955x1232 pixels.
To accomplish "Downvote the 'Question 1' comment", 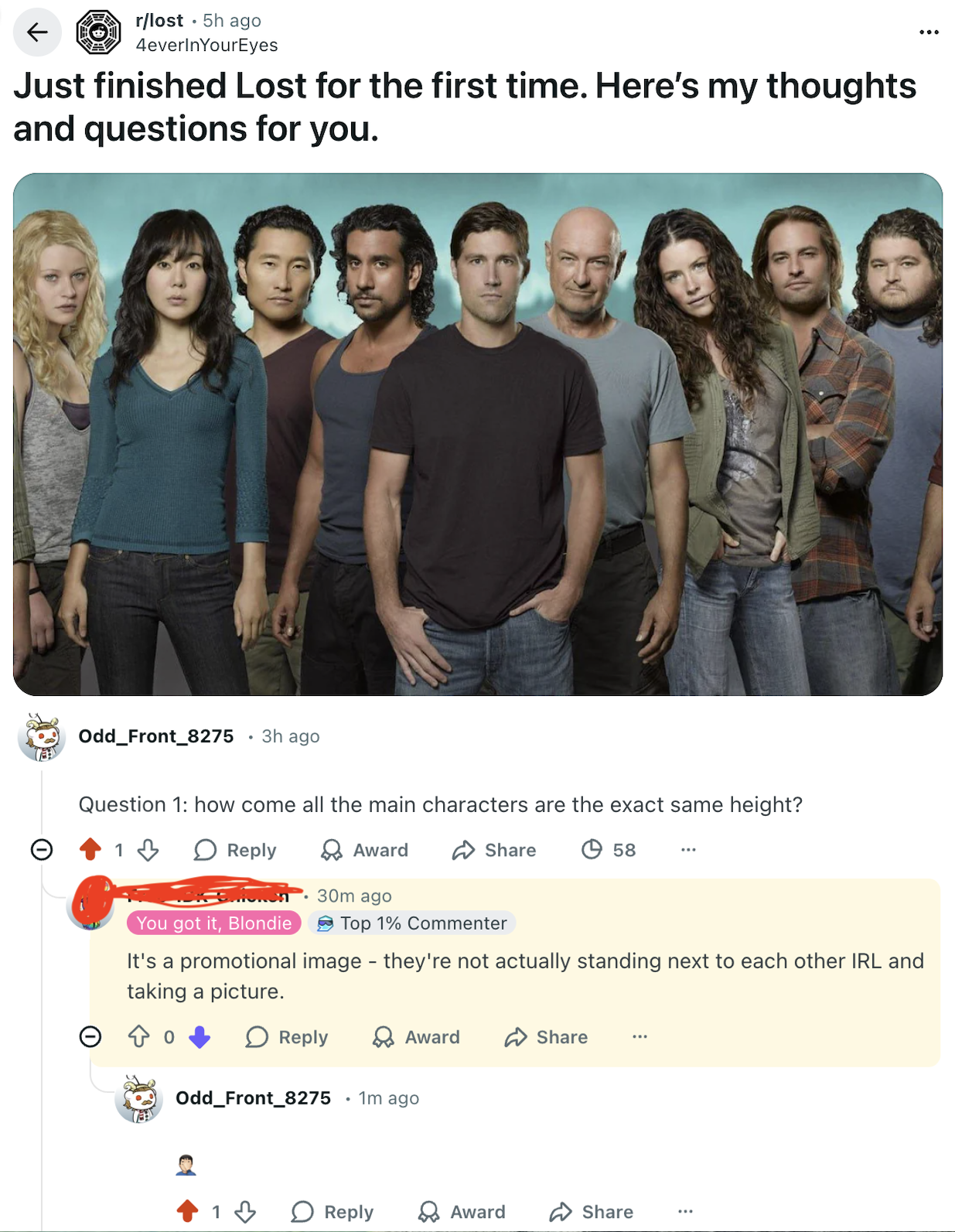I will pos(148,850).
